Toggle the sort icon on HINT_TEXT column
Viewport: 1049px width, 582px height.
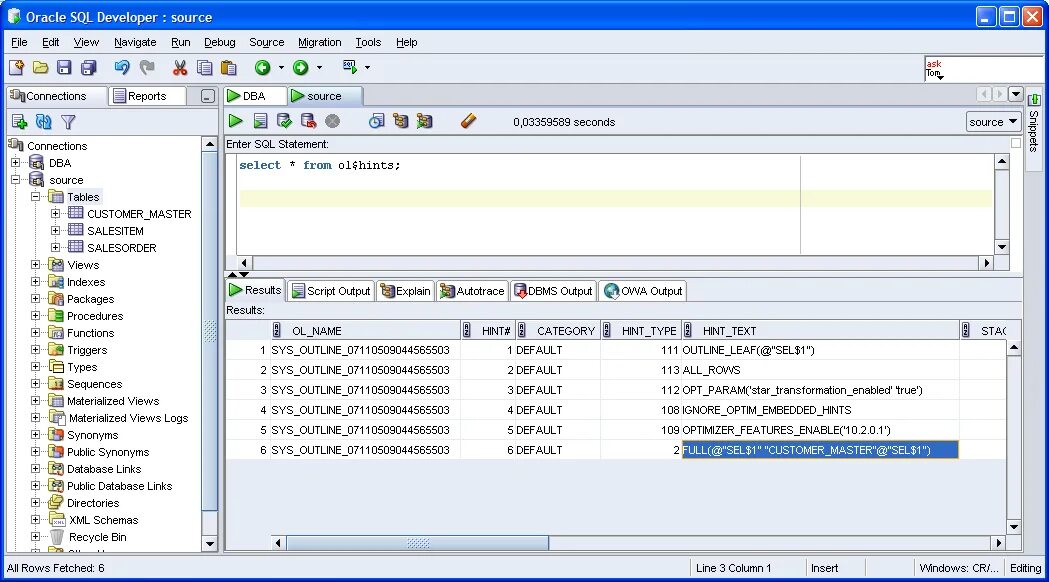coord(687,330)
